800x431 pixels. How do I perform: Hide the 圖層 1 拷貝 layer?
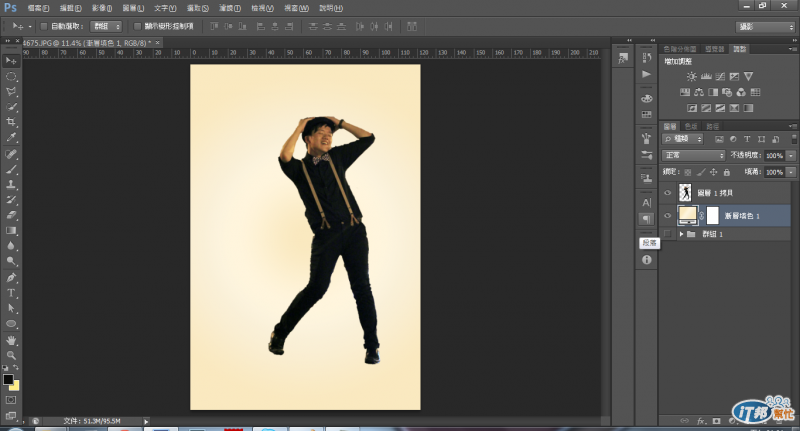click(x=668, y=191)
